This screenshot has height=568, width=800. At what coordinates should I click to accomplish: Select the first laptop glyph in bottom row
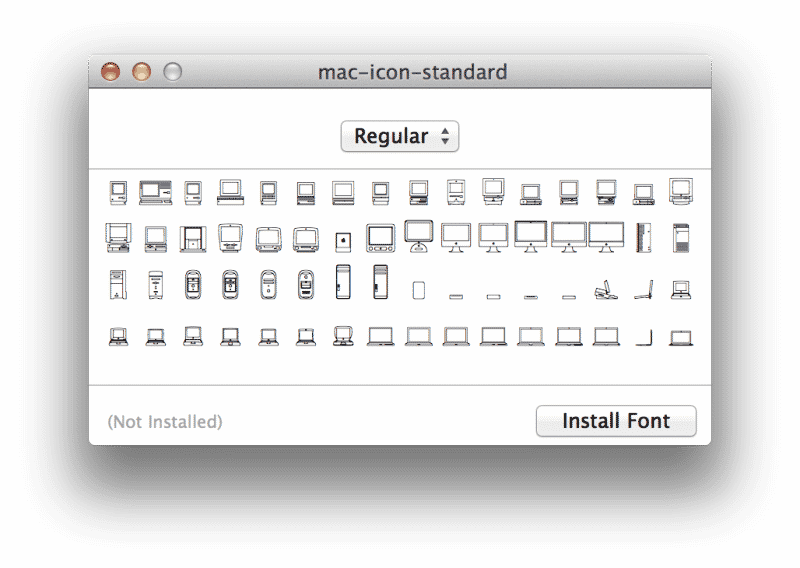[118, 337]
